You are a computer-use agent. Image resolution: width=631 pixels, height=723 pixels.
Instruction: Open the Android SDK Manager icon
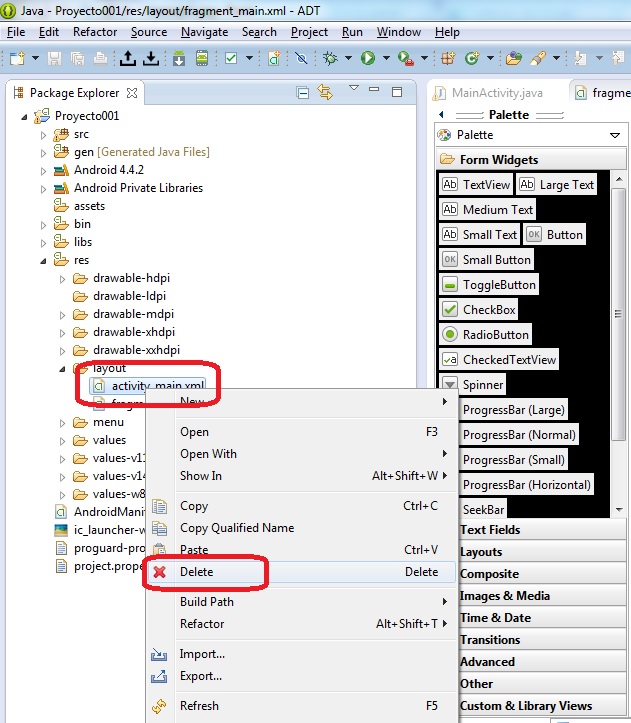click(x=179, y=58)
